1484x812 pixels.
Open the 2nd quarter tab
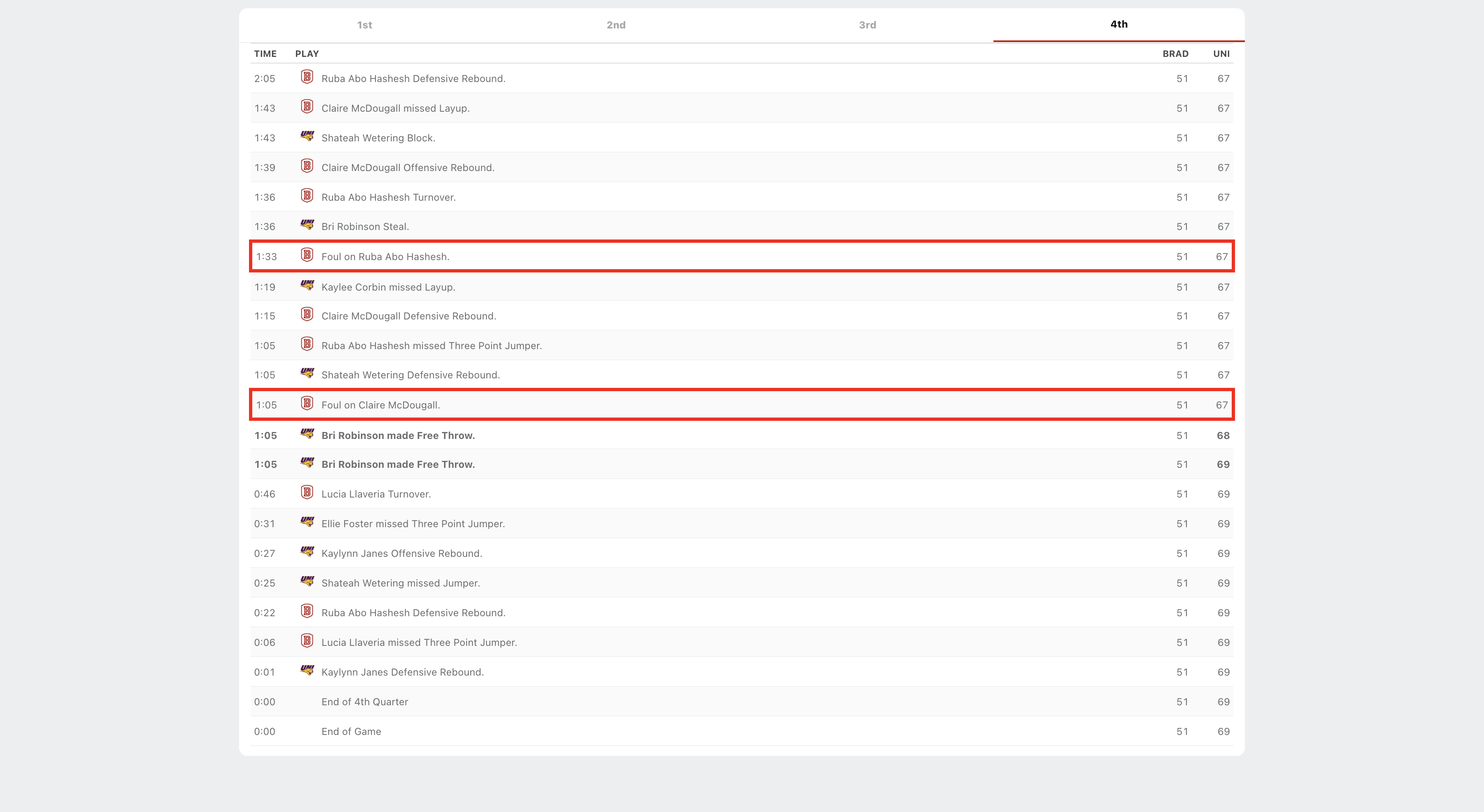(616, 25)
